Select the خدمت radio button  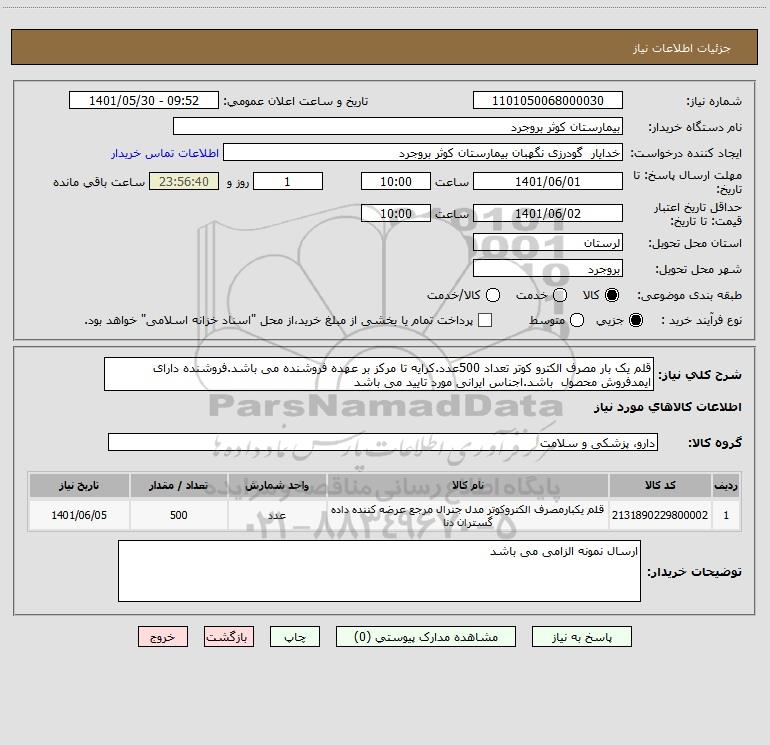560,295
